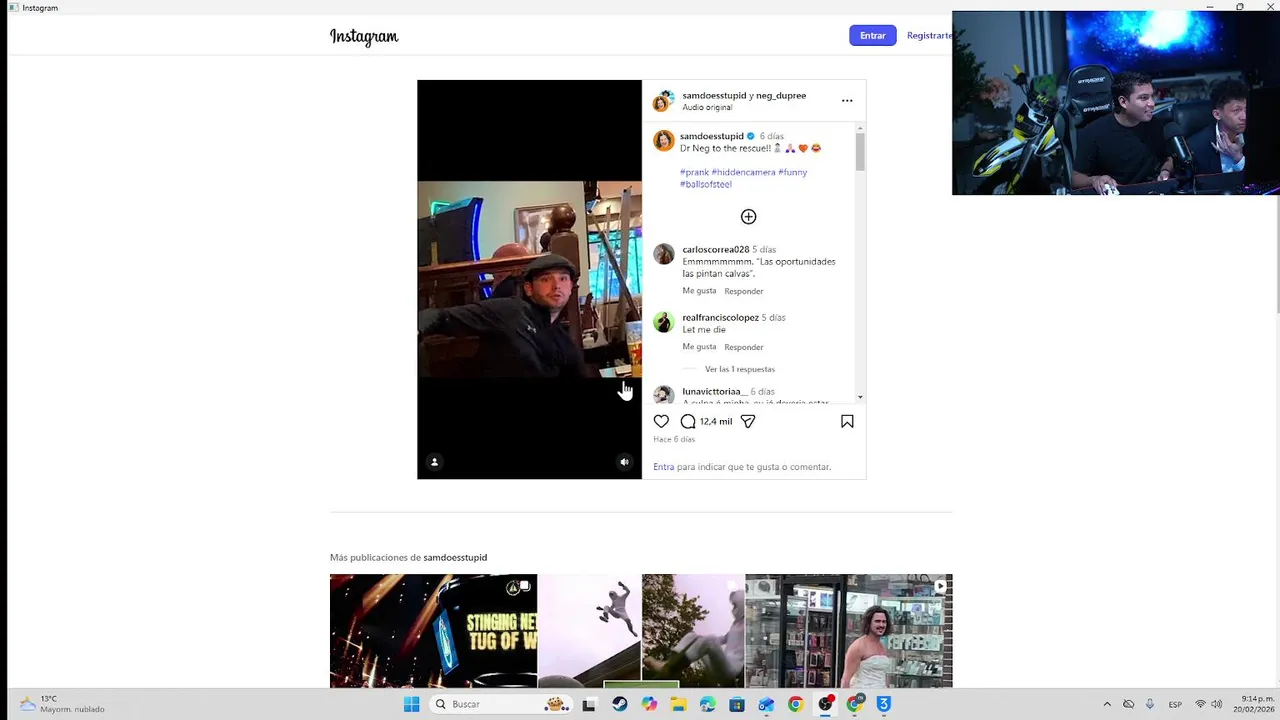Image resolution: width=1280 pixels, height=720 pixels.
Task: Click the comment speech bubble icon
Action: tap(688, 422)
